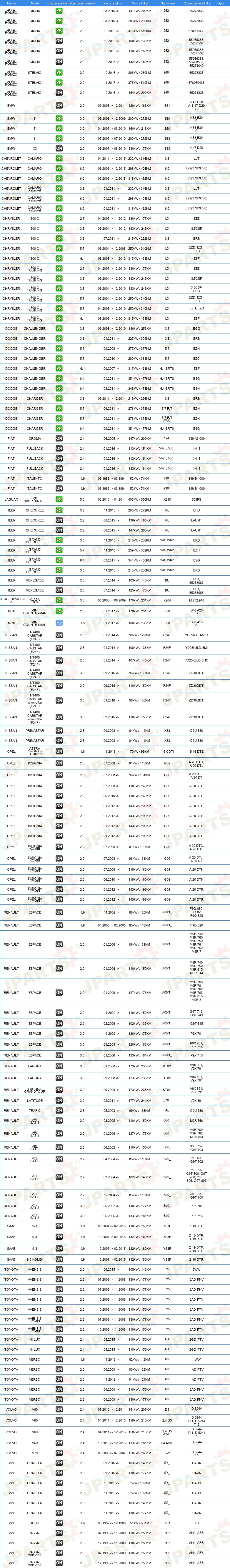Click the Rodzaj paliwa column header
Image resolution: width=230 pixels, height=1568 pixels.
point(57,3)
